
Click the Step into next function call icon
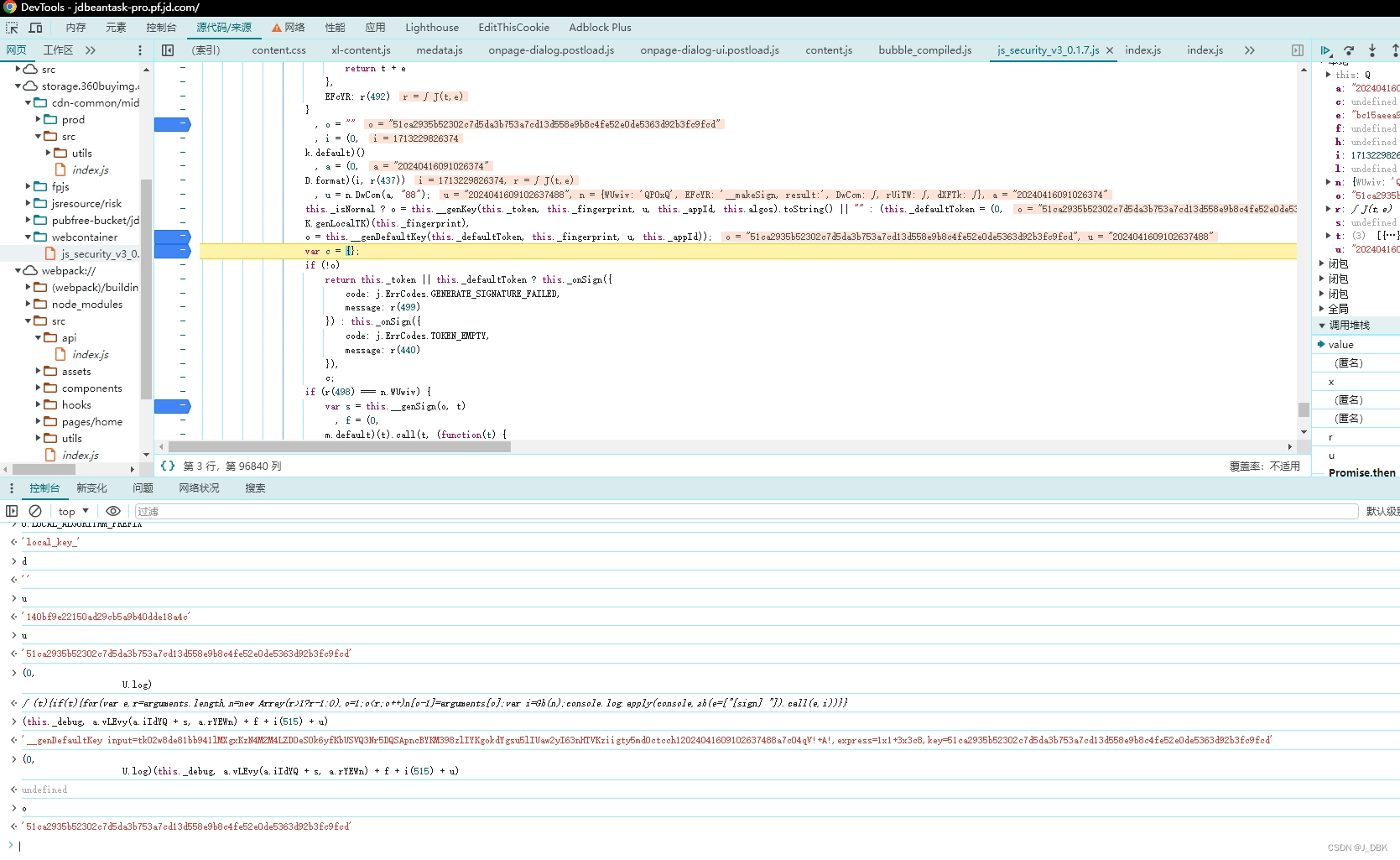[1372, 50]
